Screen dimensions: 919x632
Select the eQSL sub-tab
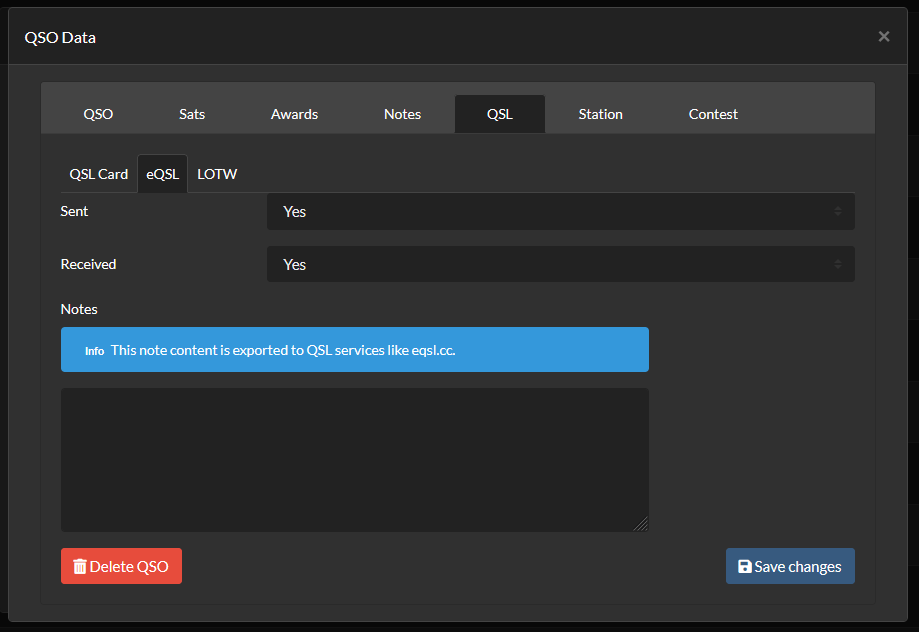pos(162,174)
